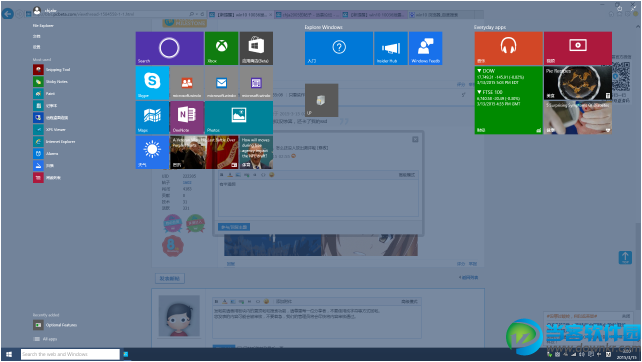642x362 pixels.
Task: Open the user account menu at top
Action: point(45,10)
